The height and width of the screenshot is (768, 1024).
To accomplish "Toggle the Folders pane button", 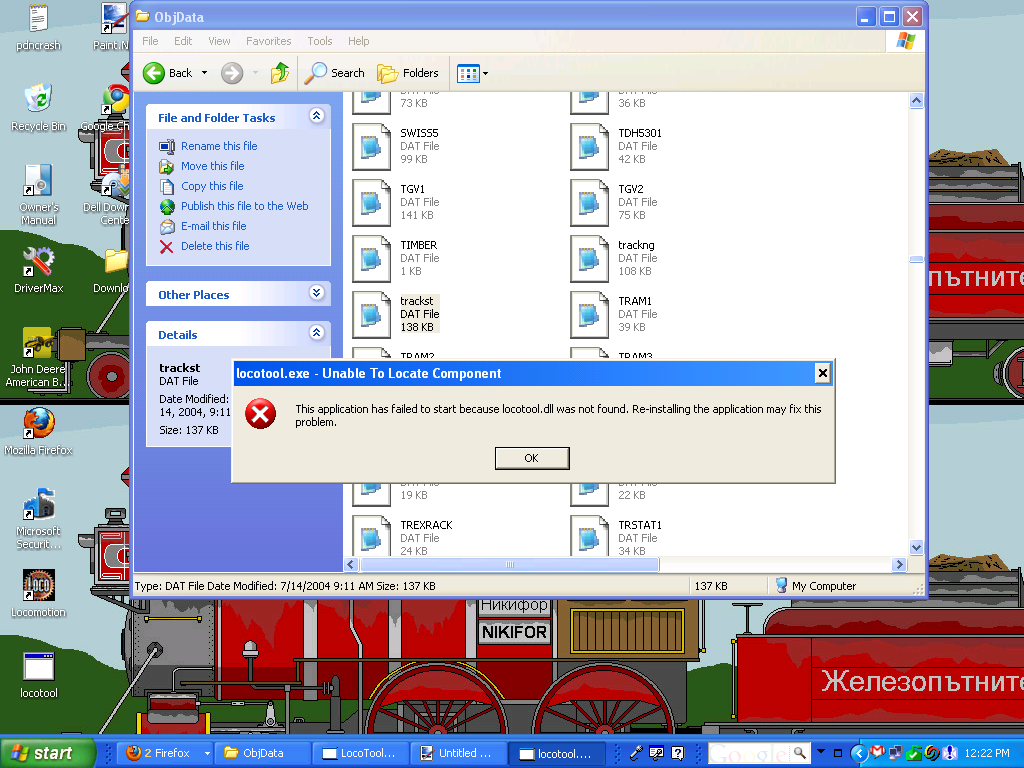I will (x=408, y=72).
